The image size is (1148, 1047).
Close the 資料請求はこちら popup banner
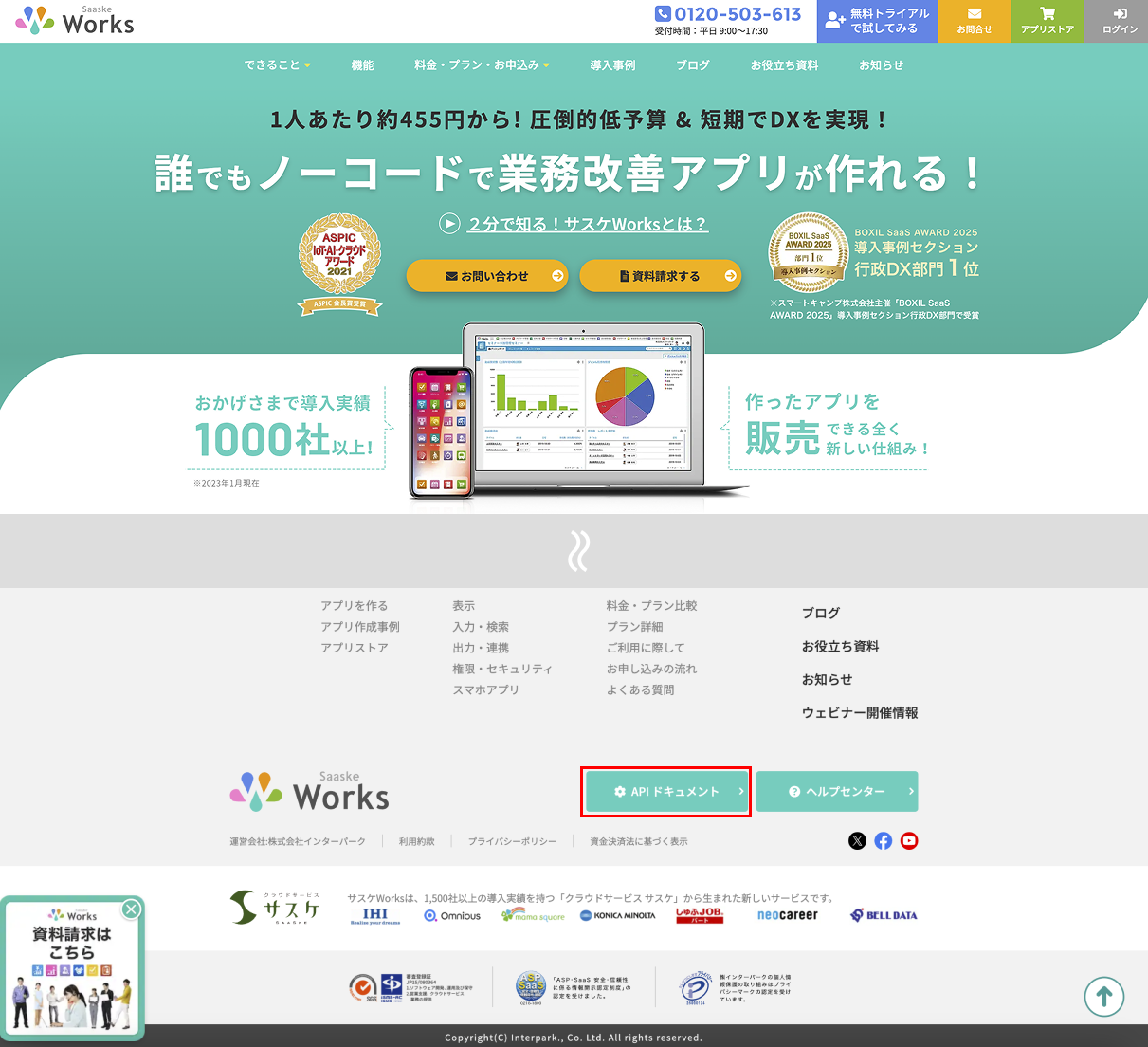(132, 909)
